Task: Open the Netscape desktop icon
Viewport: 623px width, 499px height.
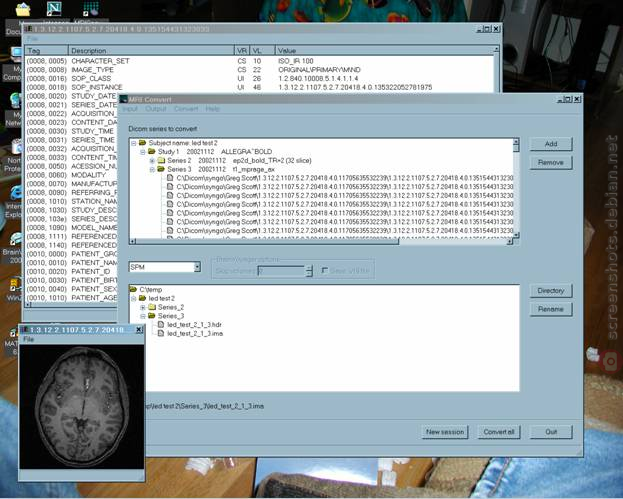Action: [x=54, y=9]
